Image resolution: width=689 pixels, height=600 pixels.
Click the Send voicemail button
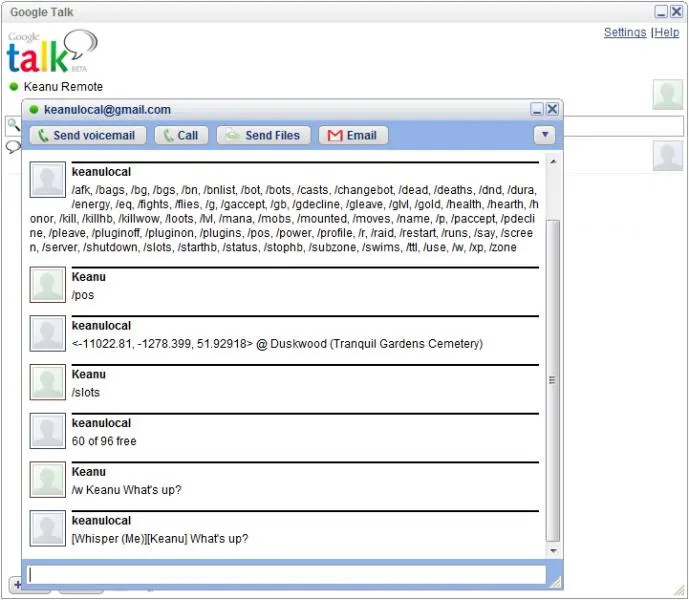pyautogui.click(x=87, y=135)
